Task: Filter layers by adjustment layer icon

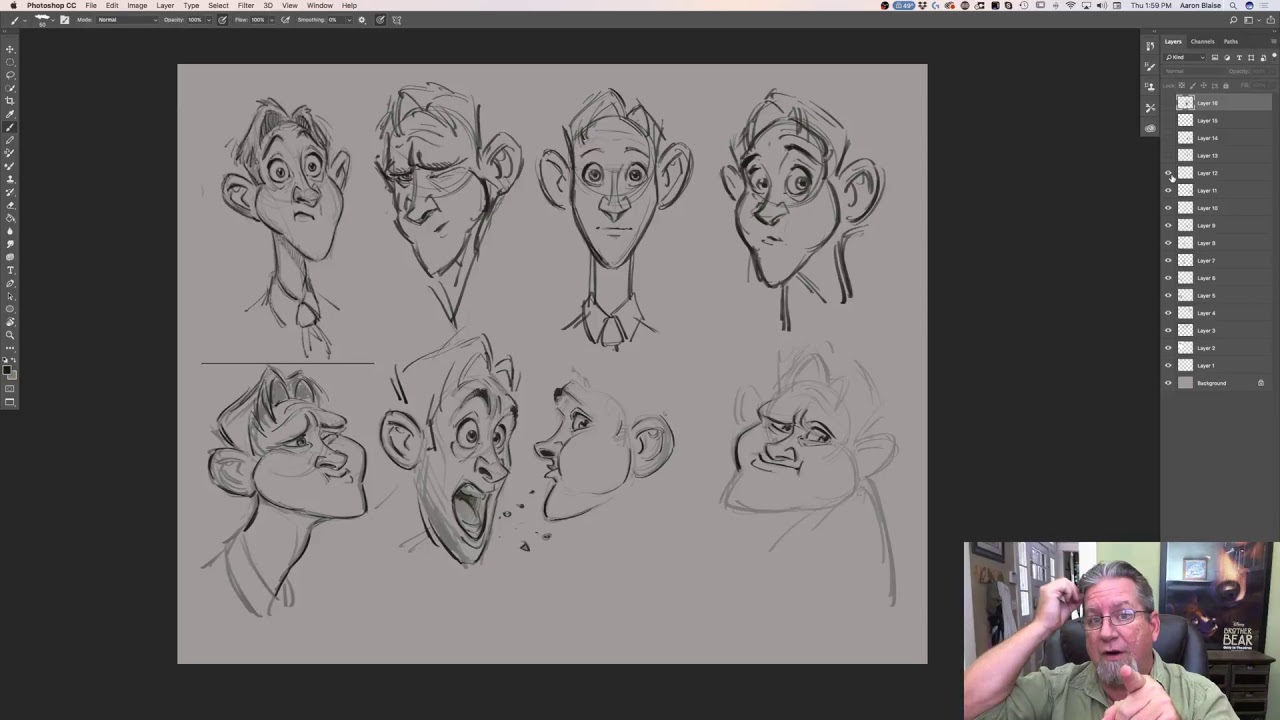Action: click(x=1227, y=57)
